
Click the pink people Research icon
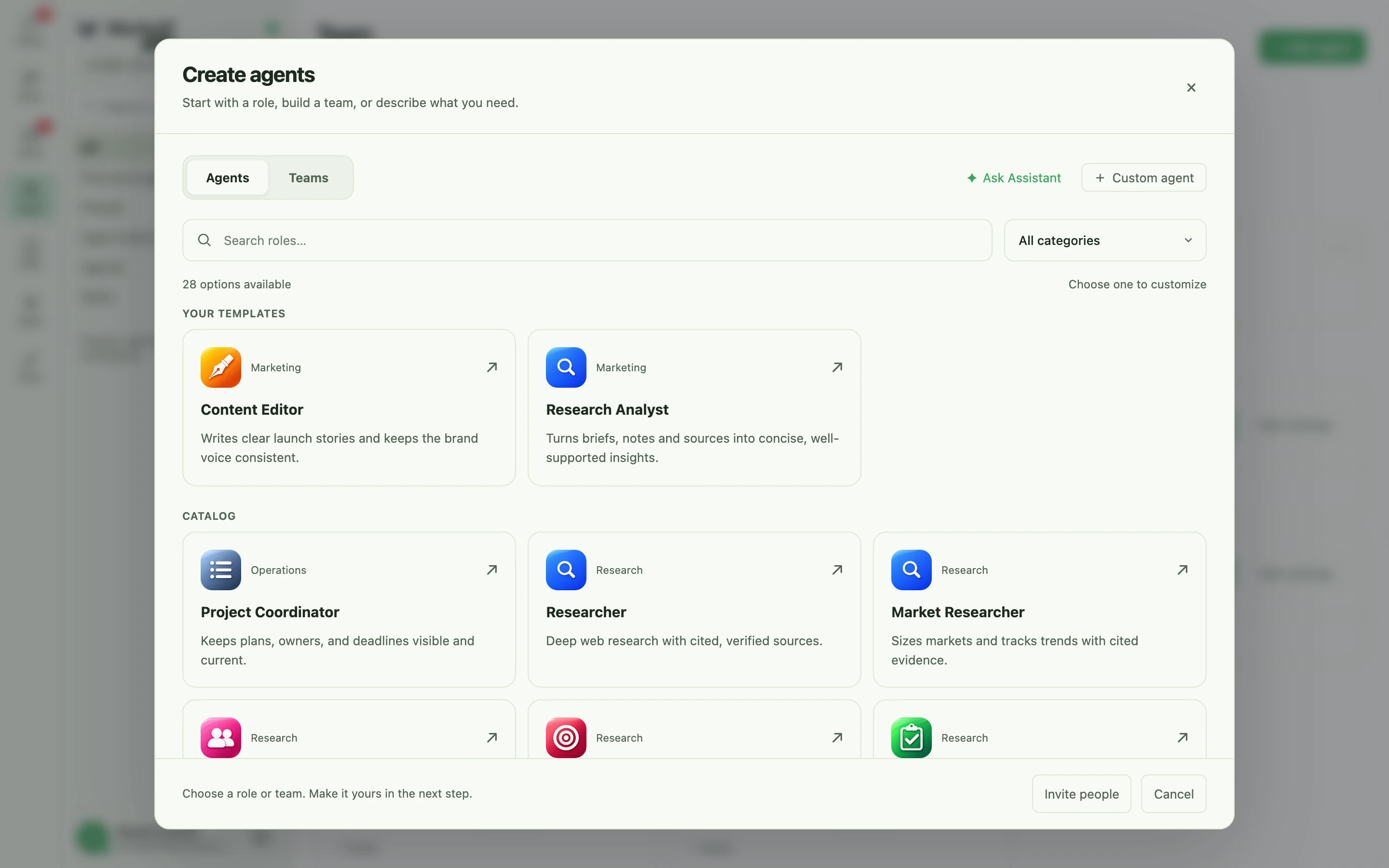[x=220, y=738]
